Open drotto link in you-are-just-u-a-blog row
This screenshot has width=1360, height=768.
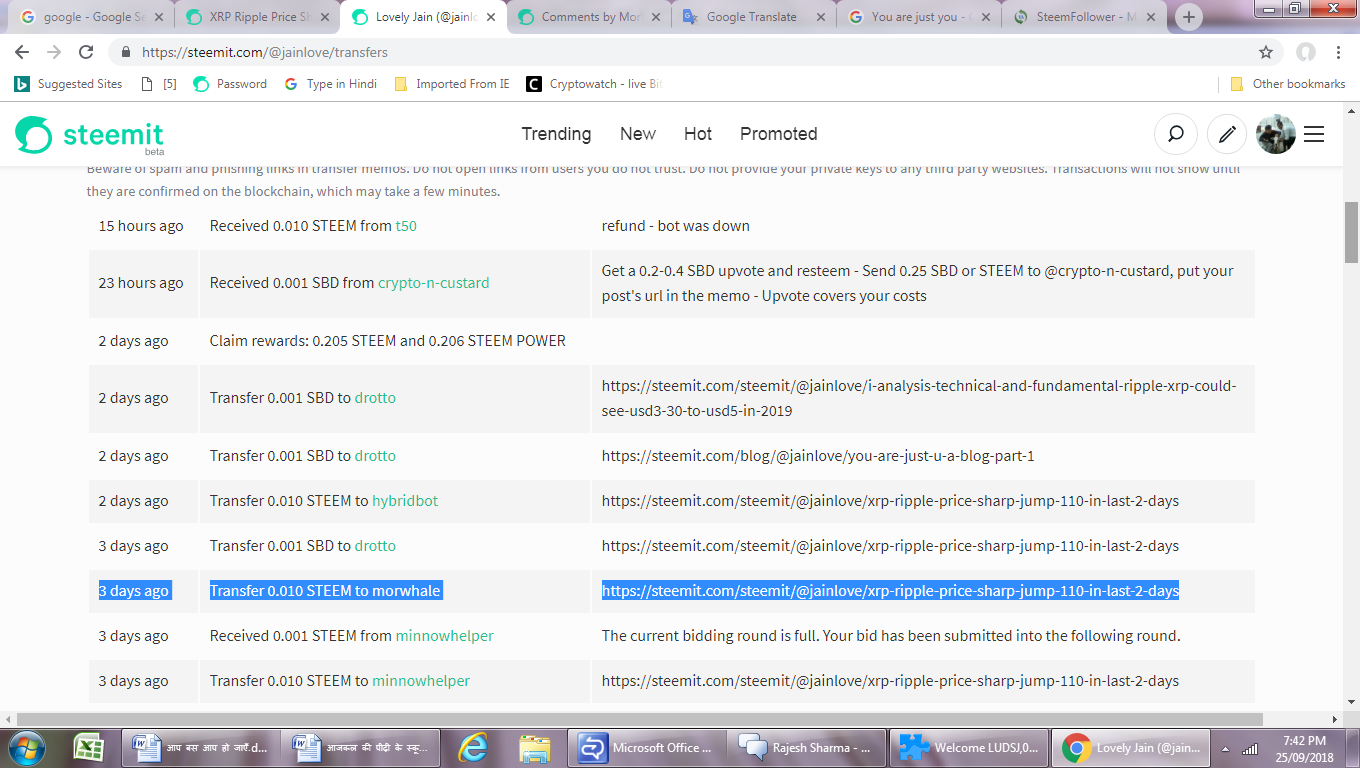tap(375, 456)
